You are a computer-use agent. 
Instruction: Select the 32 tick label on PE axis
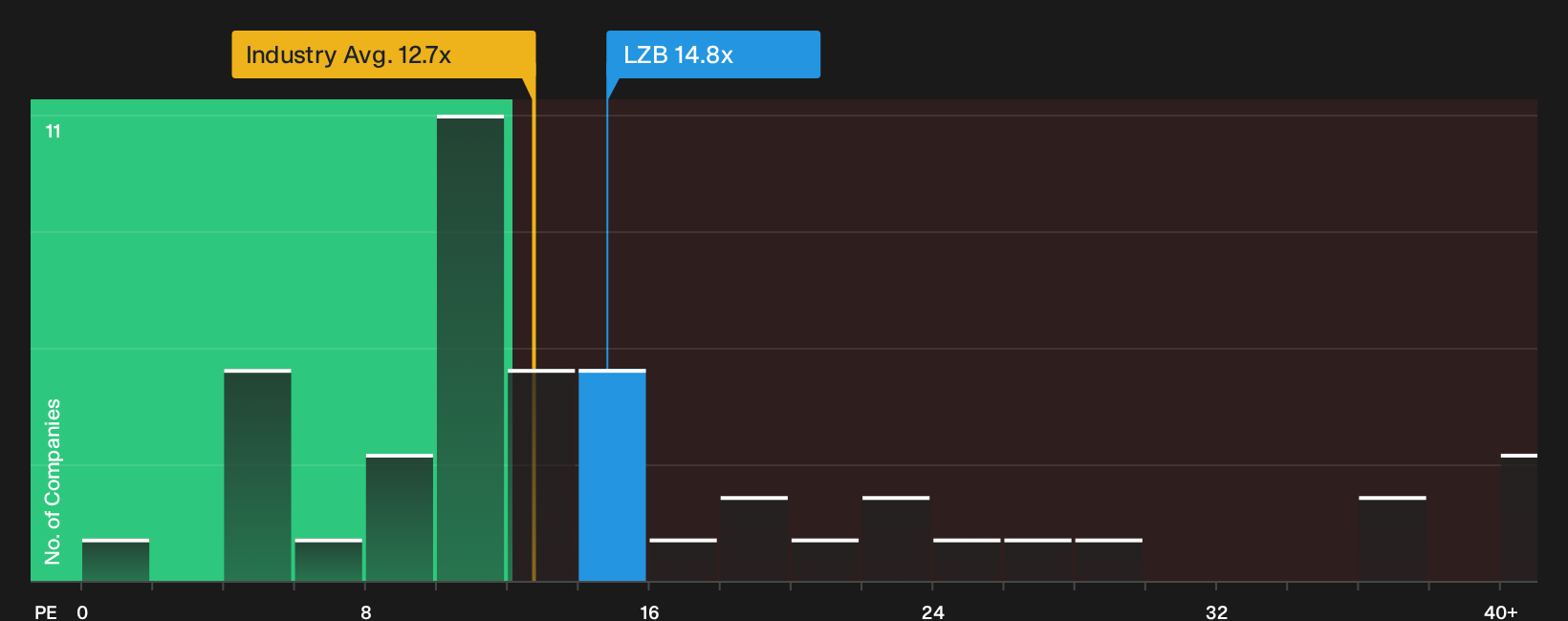1216,611
